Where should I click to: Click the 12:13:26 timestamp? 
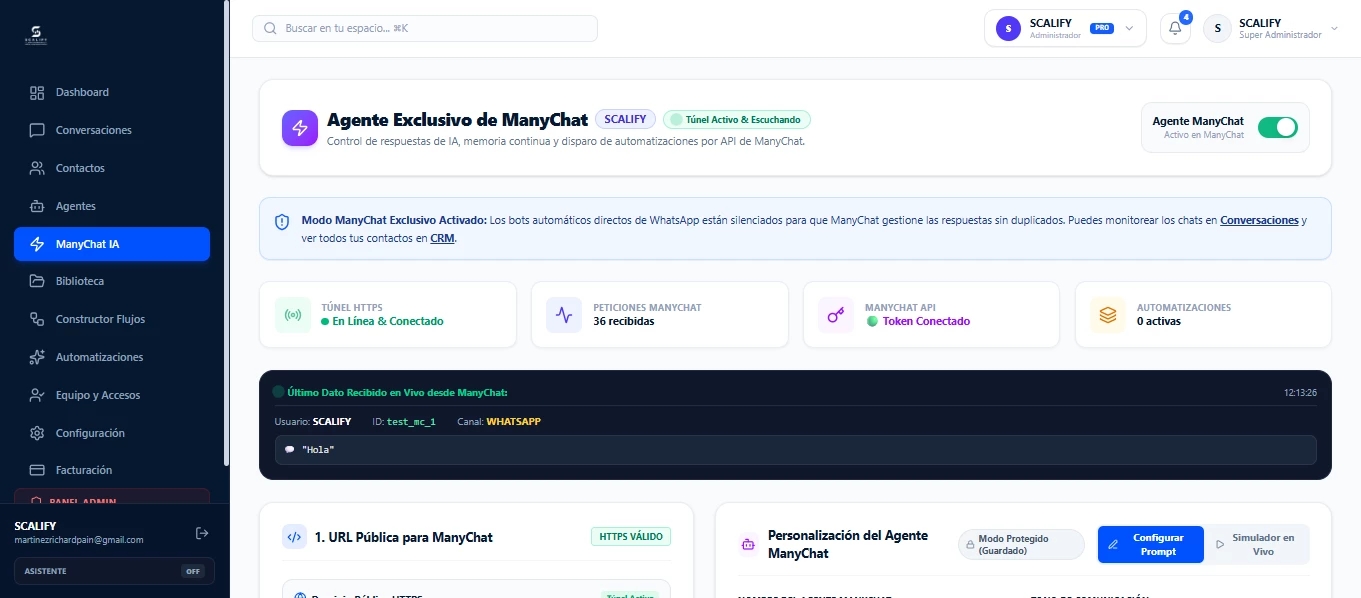(x=1300, y=393)
